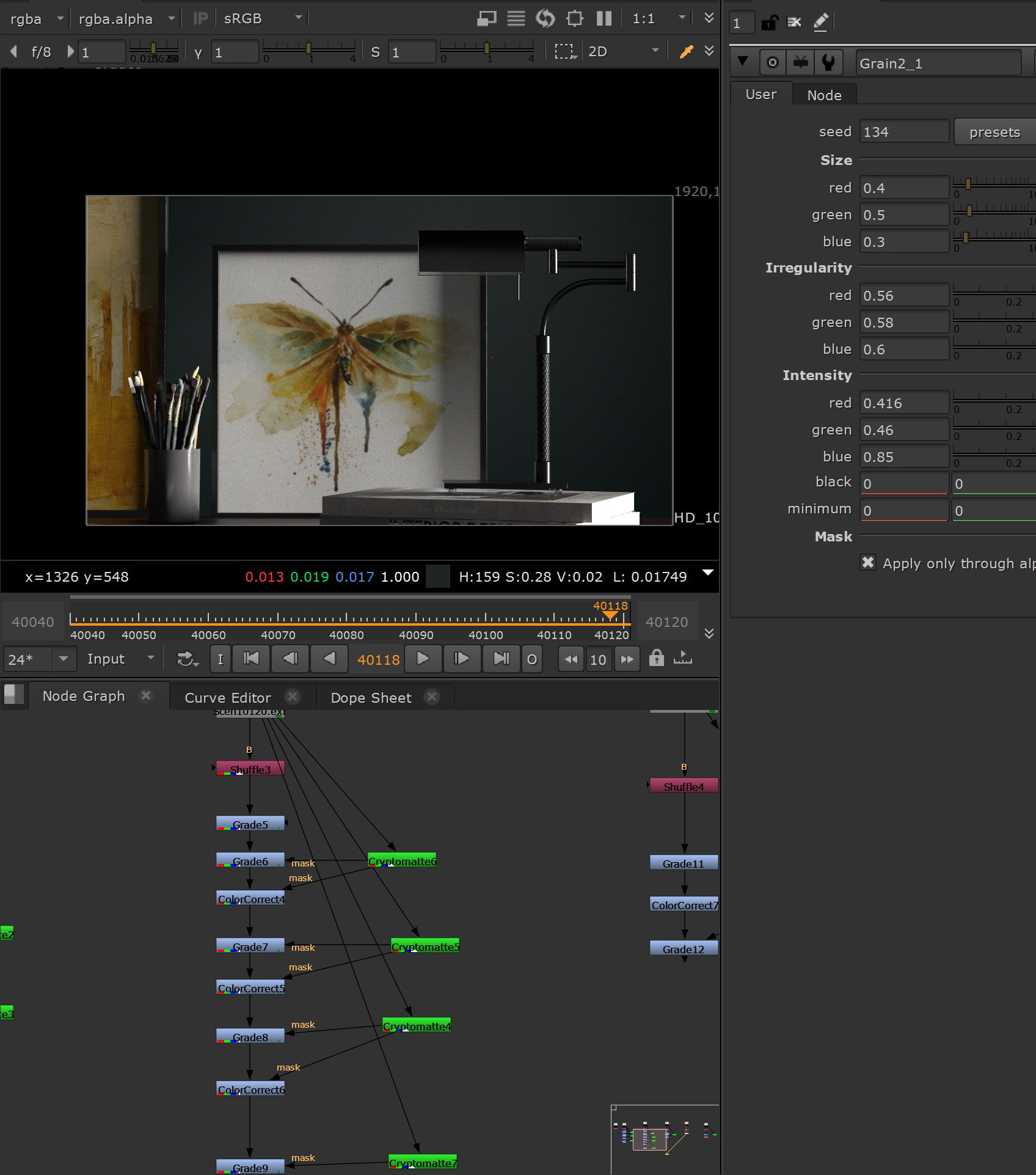
Task: Click the gain value field next to f/8
Action: 101,52
